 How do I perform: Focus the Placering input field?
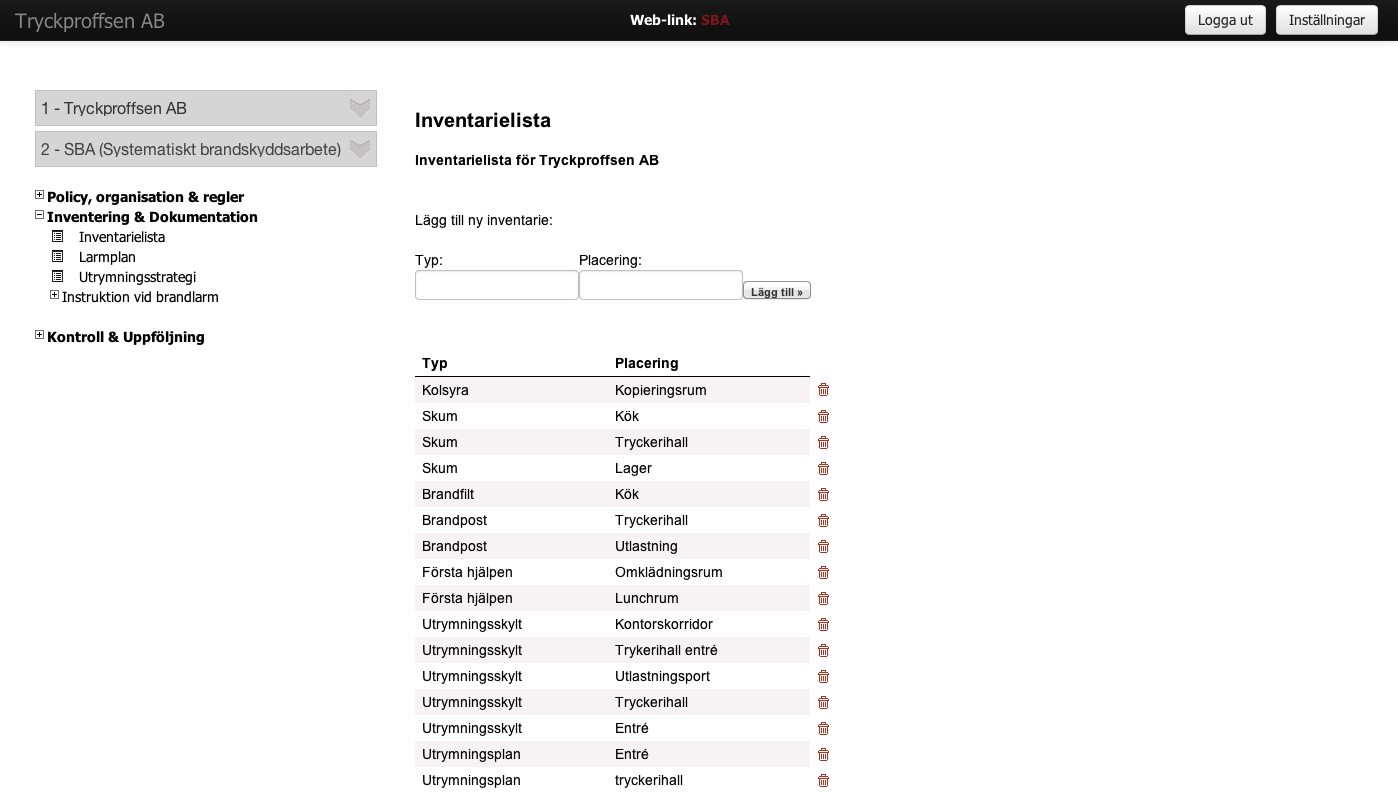point(661,285)
